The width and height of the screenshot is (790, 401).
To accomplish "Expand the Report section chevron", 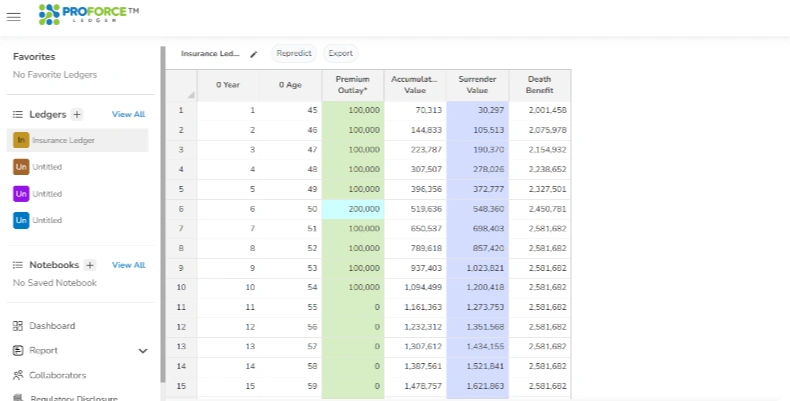I will point(143,351).
